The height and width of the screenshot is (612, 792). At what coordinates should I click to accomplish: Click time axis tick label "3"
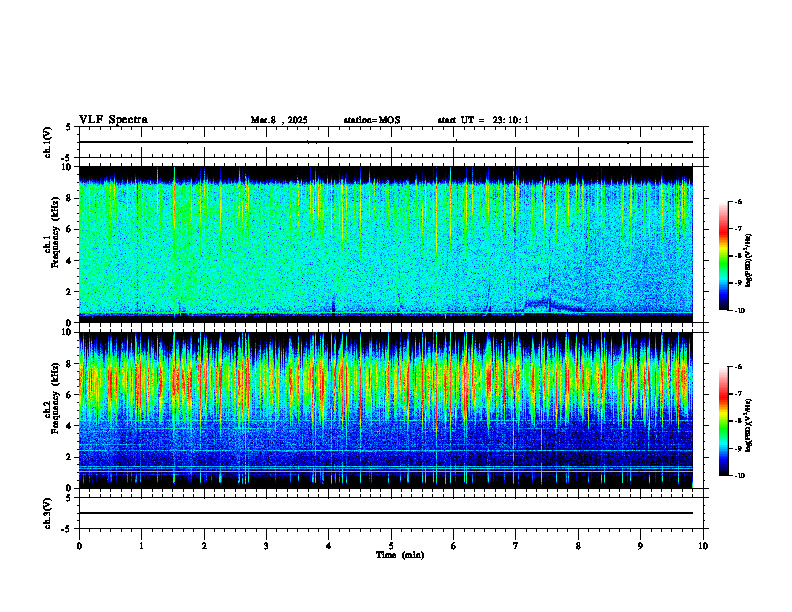click(x=266, y=546)
